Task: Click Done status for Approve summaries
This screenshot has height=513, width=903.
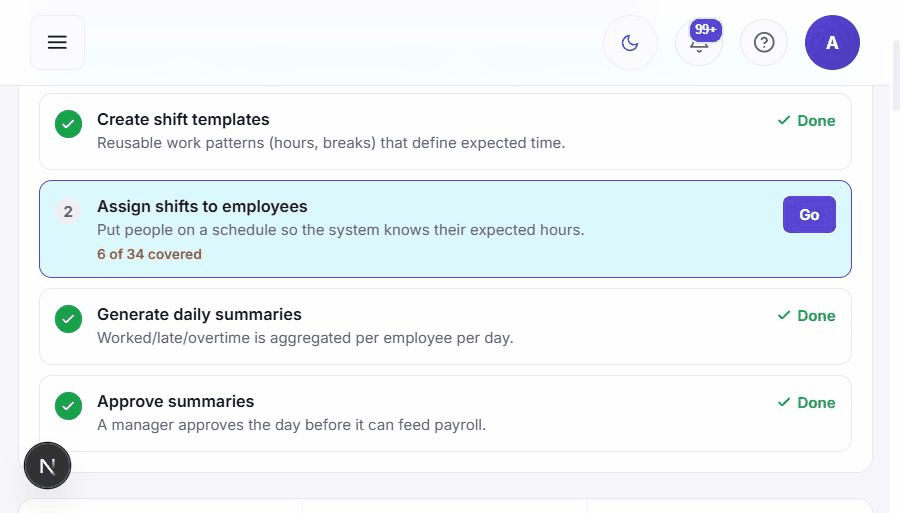Action: 806,402
